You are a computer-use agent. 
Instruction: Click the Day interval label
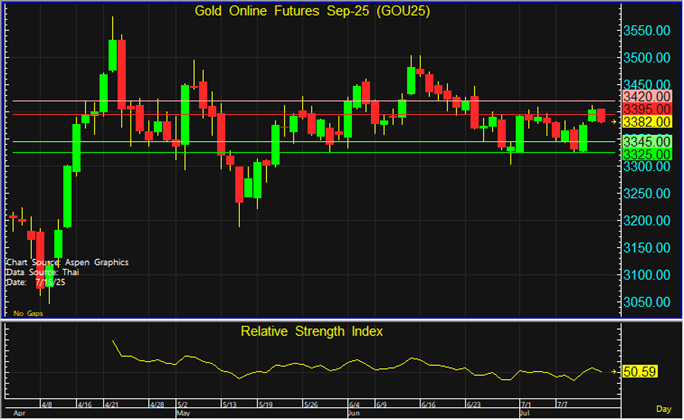point(664,410)
